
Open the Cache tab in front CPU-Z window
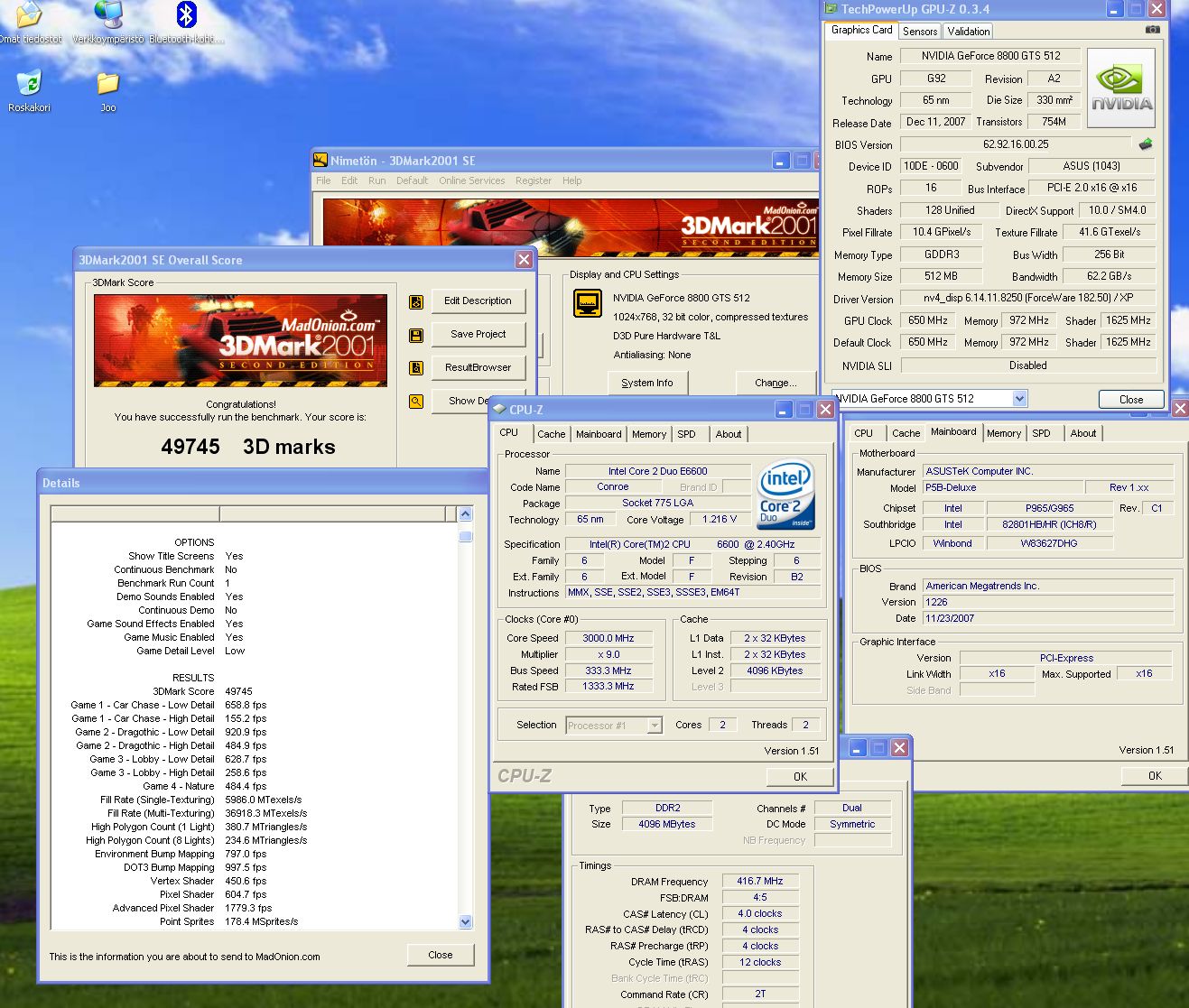point(551,434)
